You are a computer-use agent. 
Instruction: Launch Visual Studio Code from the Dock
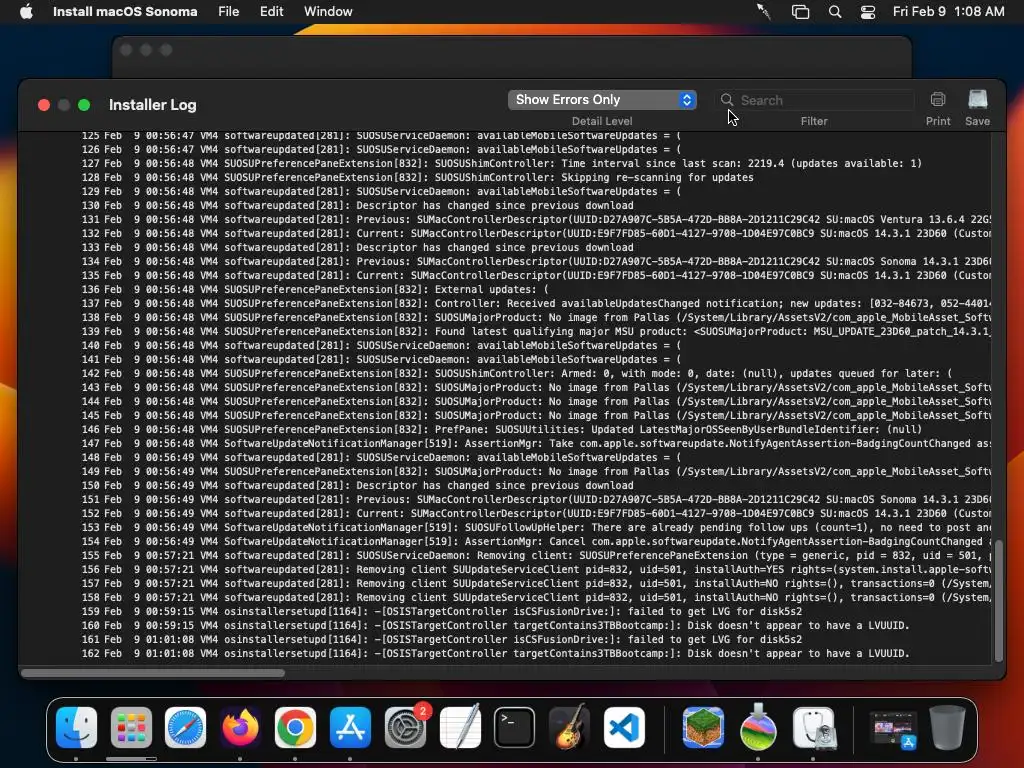[624, 727]
